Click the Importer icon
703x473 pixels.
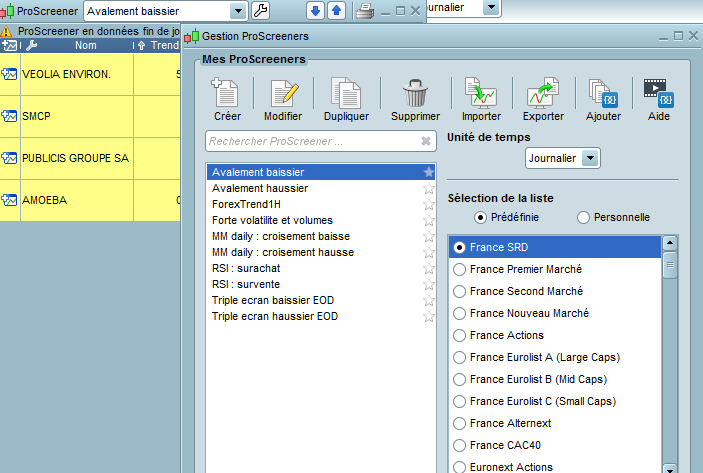(x=480, y=93)
